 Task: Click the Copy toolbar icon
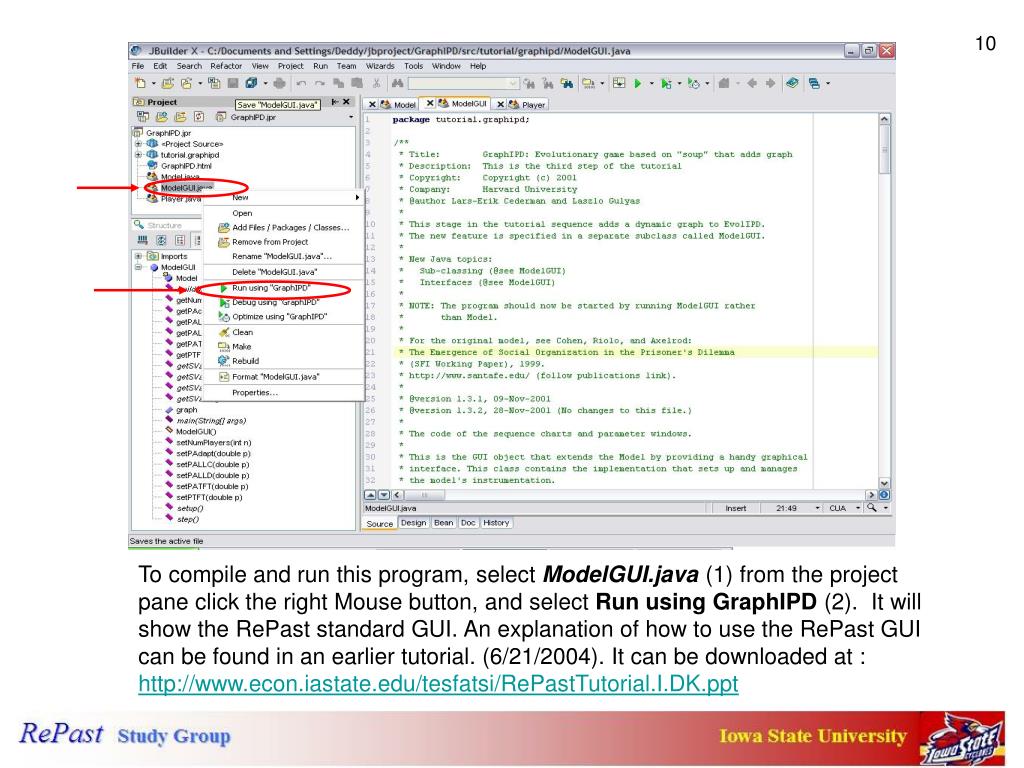coord(338,83)
